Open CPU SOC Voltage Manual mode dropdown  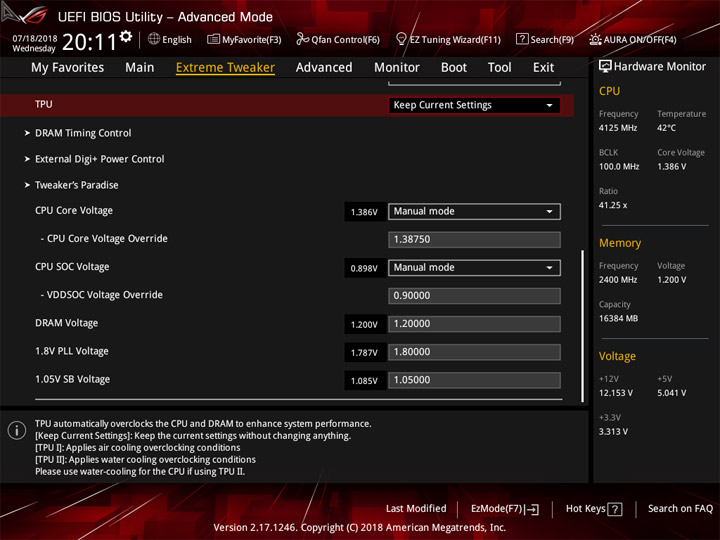[474, 268]
